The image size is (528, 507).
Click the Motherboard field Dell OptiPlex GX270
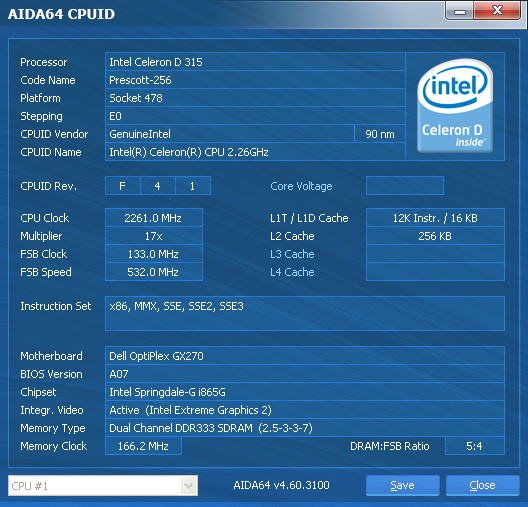(x=305, y=356)
